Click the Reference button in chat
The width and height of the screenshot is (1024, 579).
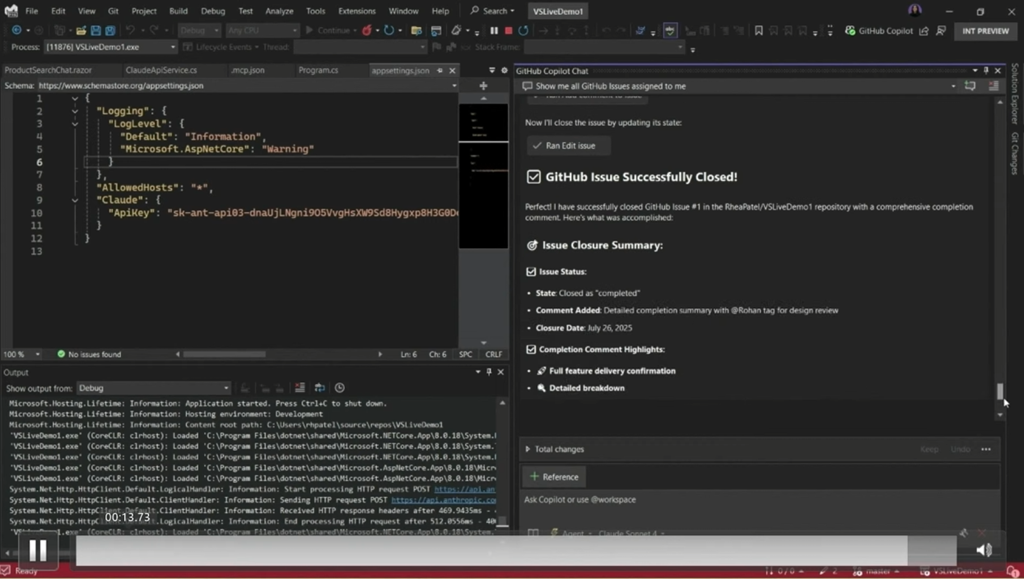(554, 477)
